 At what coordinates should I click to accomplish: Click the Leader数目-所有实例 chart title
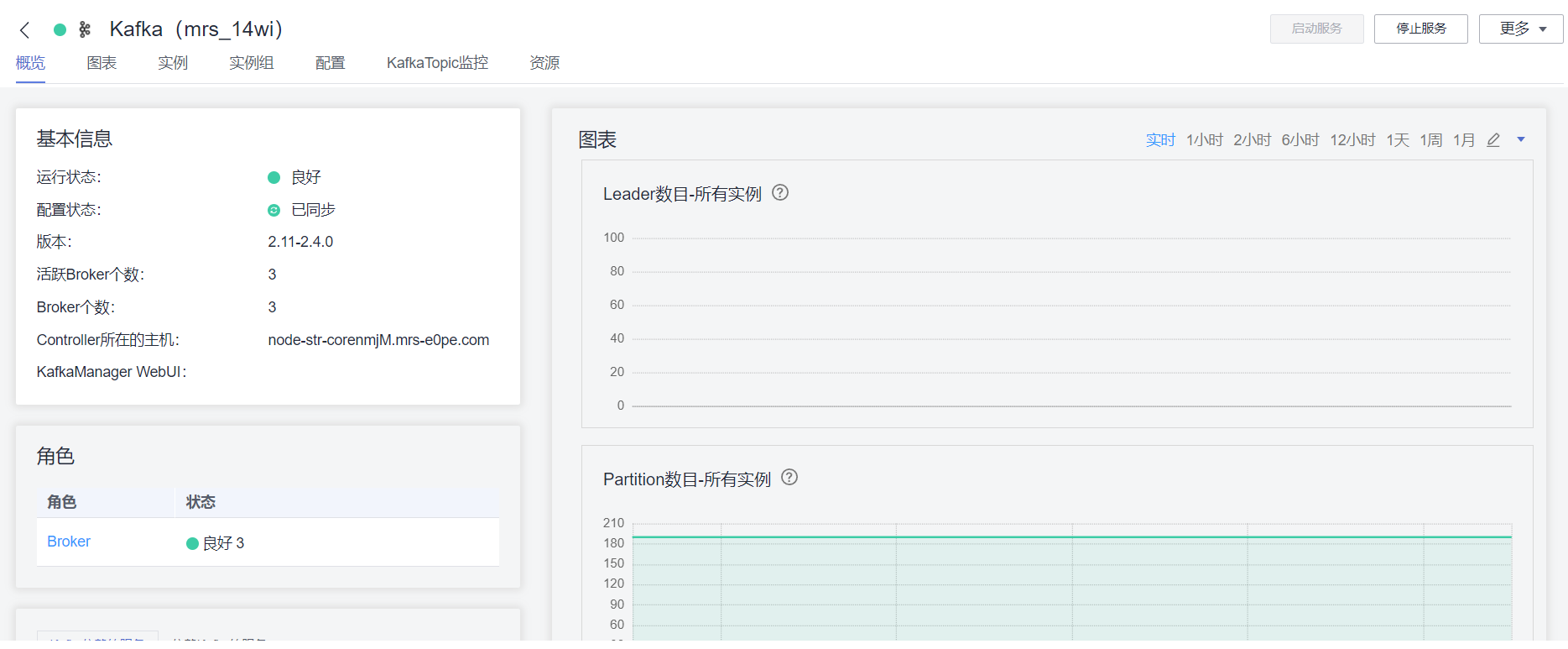(x=682, y=194)
